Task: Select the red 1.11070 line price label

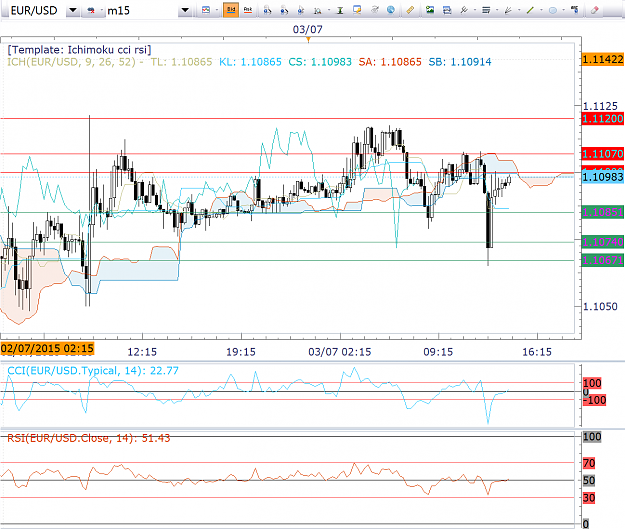Action: (x=603, y=153)
